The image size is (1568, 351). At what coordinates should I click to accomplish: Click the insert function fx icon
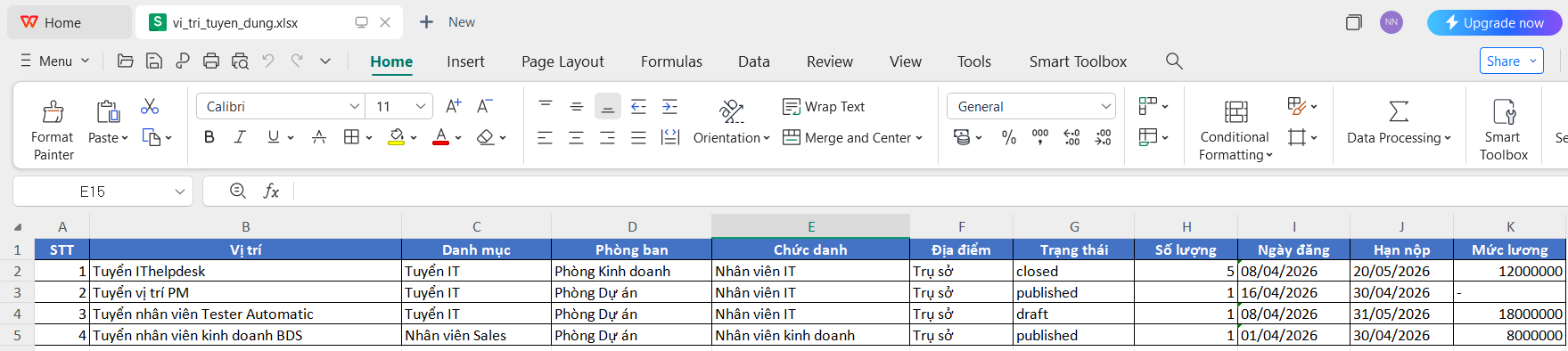(271, 191)
